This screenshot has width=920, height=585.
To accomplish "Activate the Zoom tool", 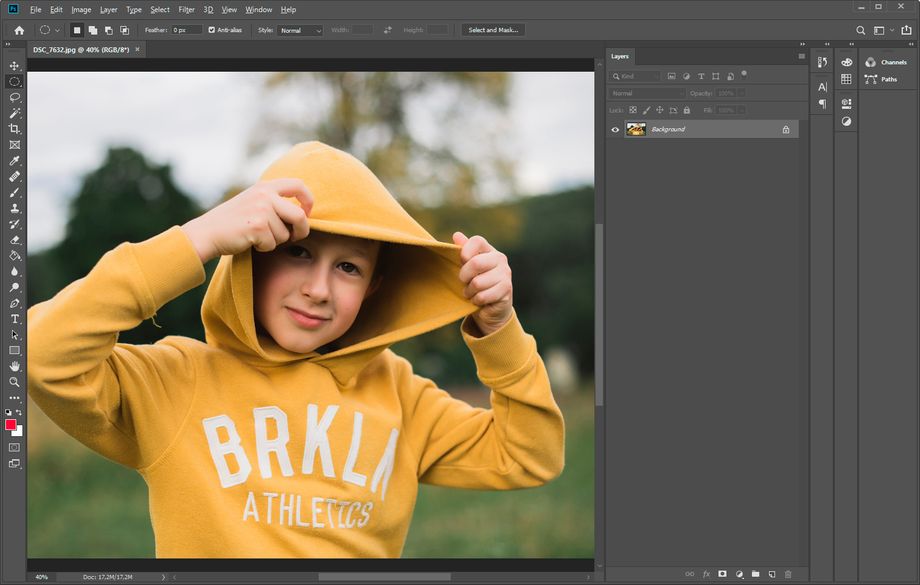I will (x=14, y=381).
